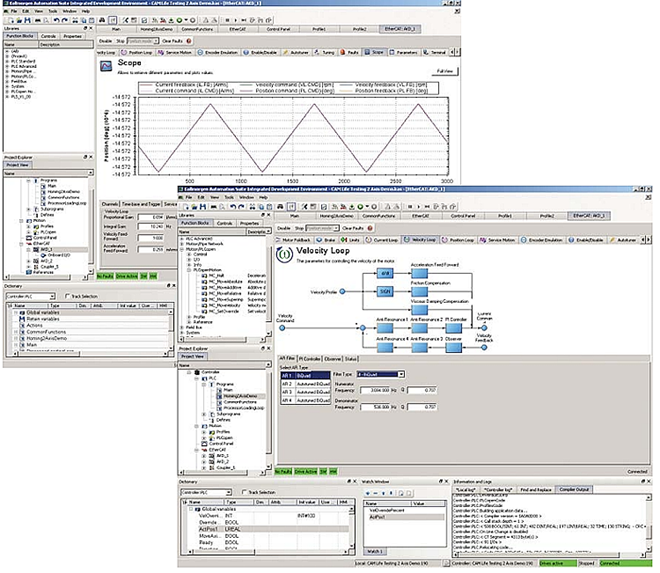
Task: Click Clear Faults in the Velocity Loop window
Action: (x=353, y=228)
